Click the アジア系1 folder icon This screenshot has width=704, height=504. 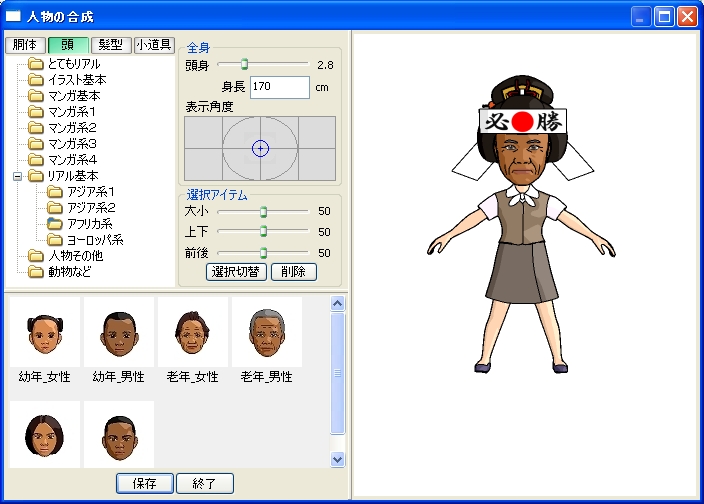pos(55,192)
